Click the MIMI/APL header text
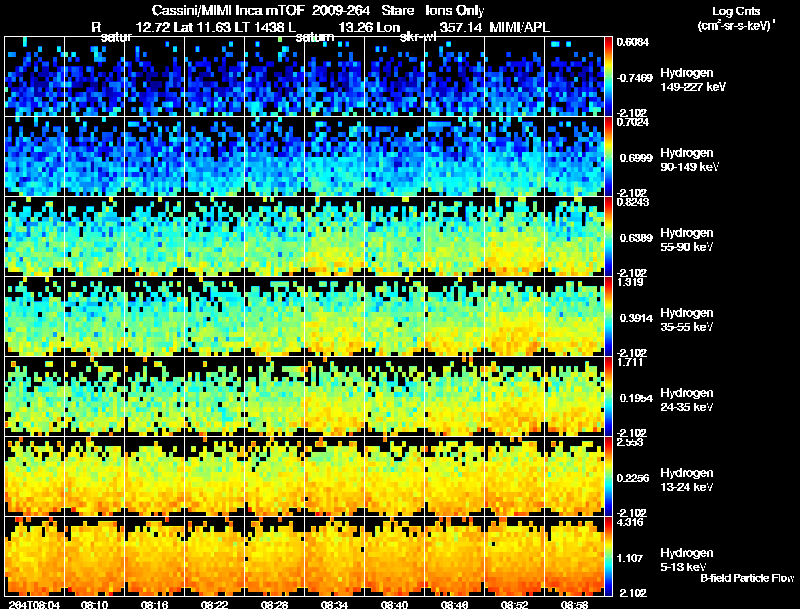This screenshot has height=609, width=800. pos(519,27)
